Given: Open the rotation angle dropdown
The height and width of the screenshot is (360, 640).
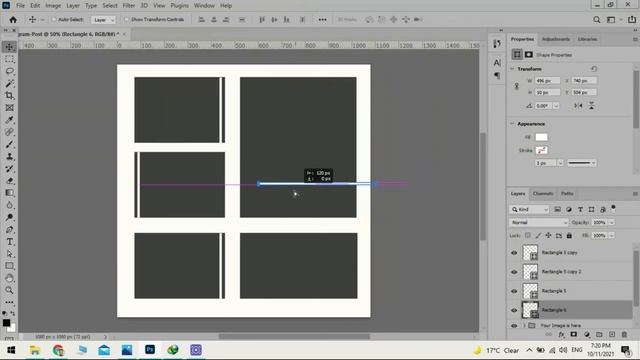Looking at the screenshot, I should click(556, 106).
